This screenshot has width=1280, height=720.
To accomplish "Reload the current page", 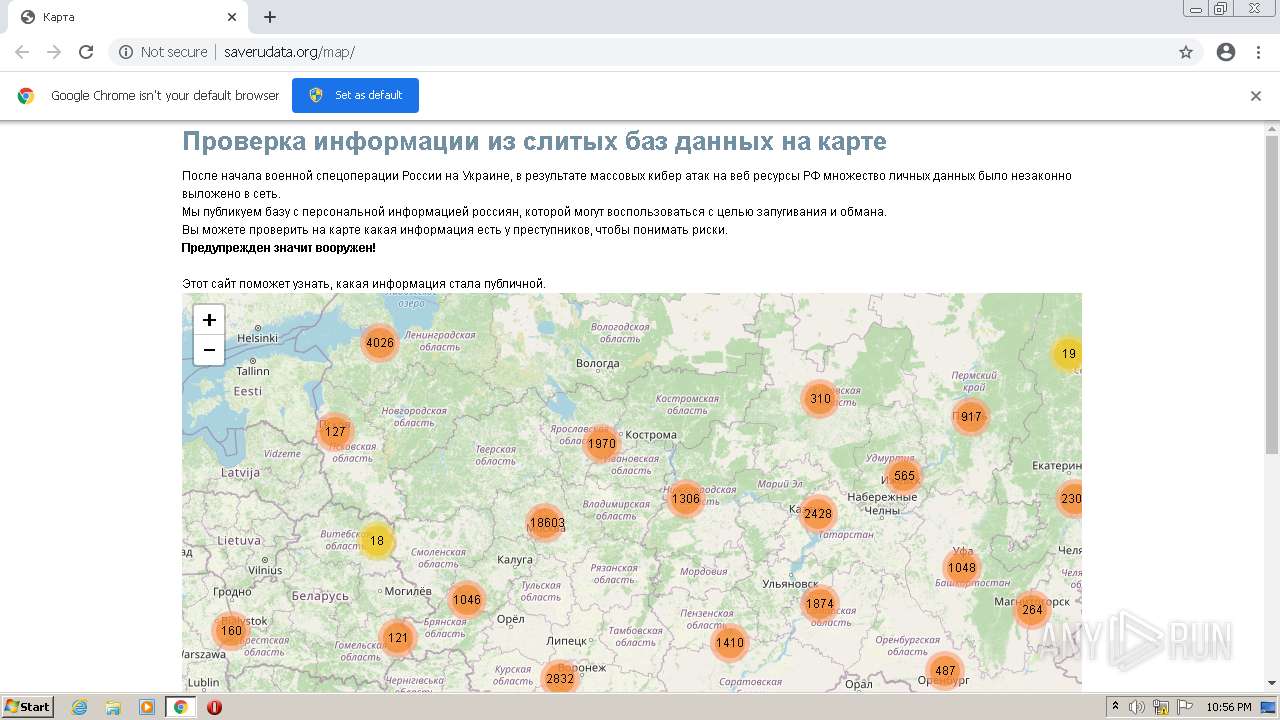I will click(x=86, y=52).
